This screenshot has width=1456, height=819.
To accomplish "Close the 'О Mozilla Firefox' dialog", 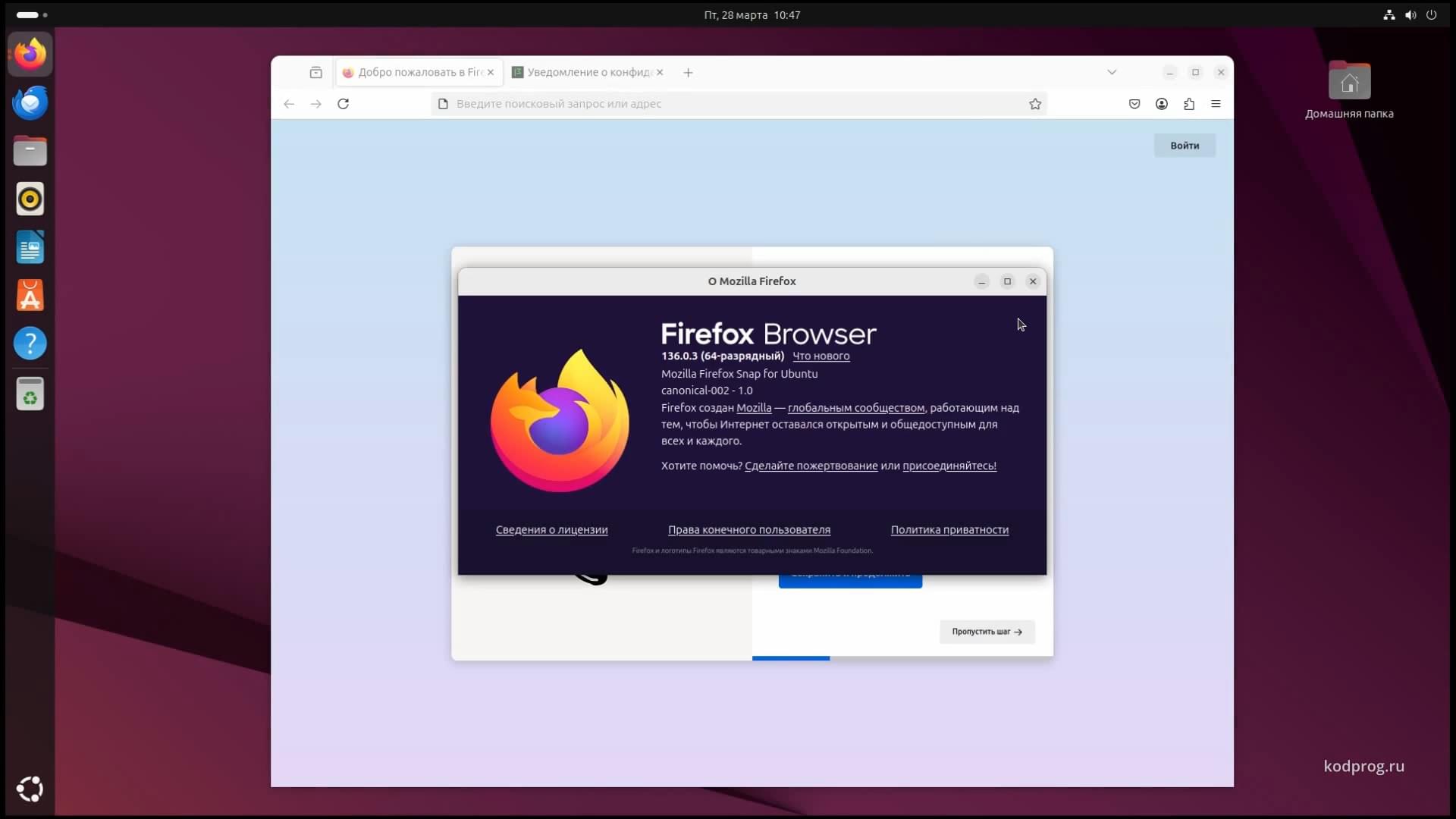I will click(1033, 281).
